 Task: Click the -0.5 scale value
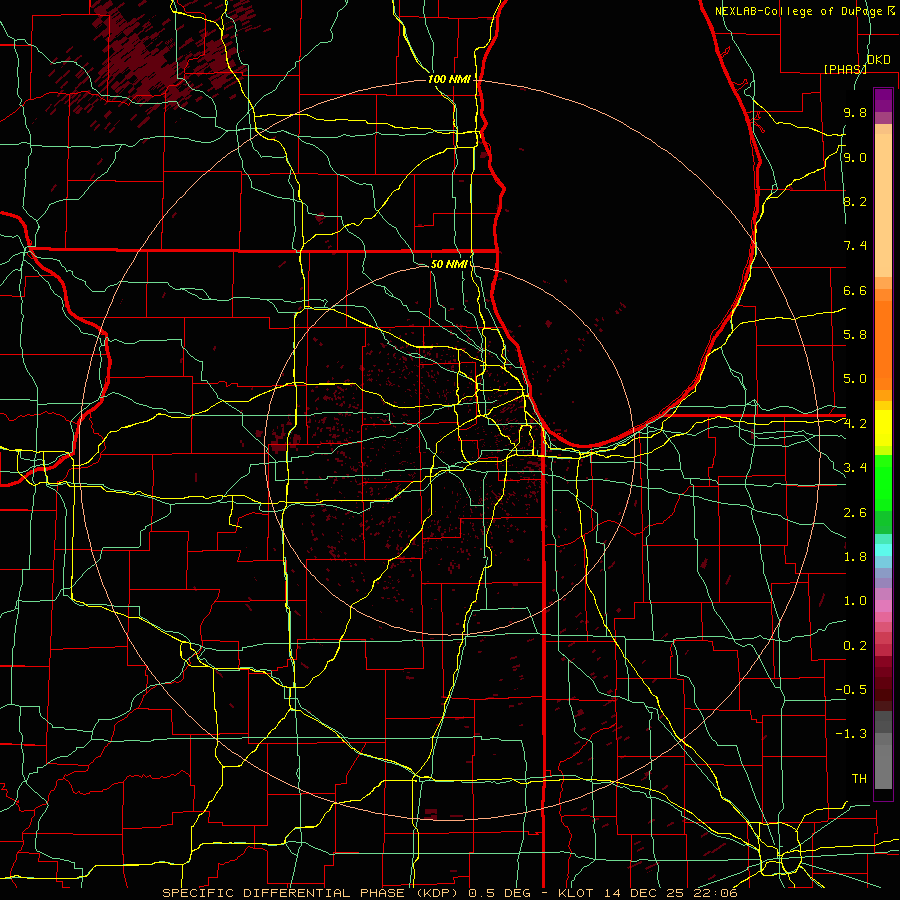pyautogui.click(x=851, y=690)
